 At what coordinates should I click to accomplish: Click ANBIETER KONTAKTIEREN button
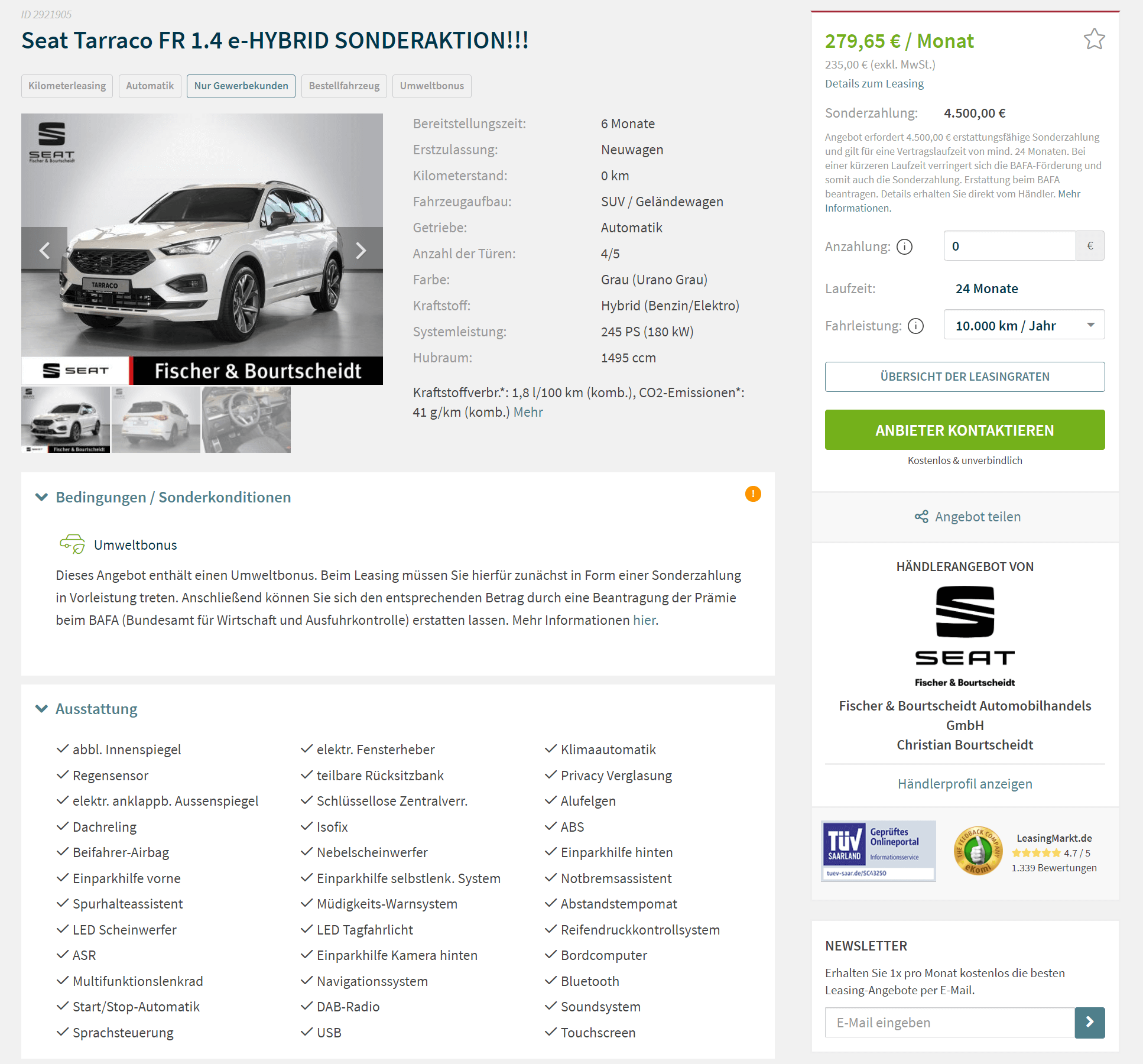pyautogui.click(x=965, y=430)
